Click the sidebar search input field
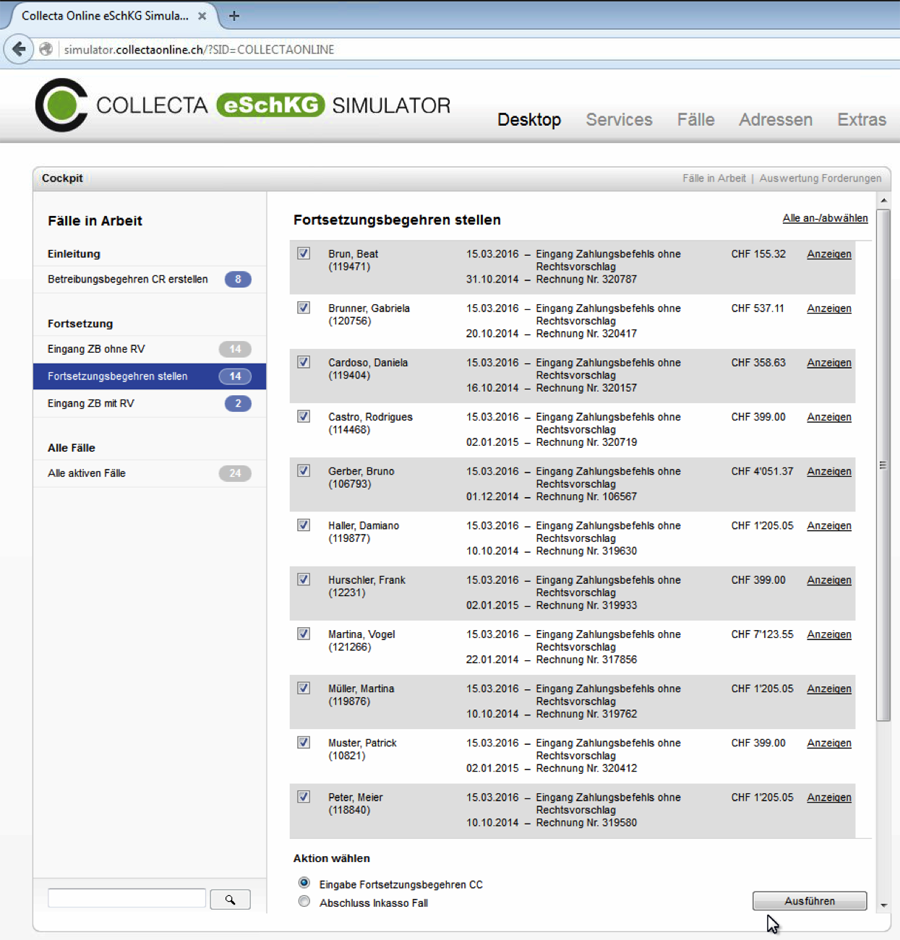 pos(127,899)
